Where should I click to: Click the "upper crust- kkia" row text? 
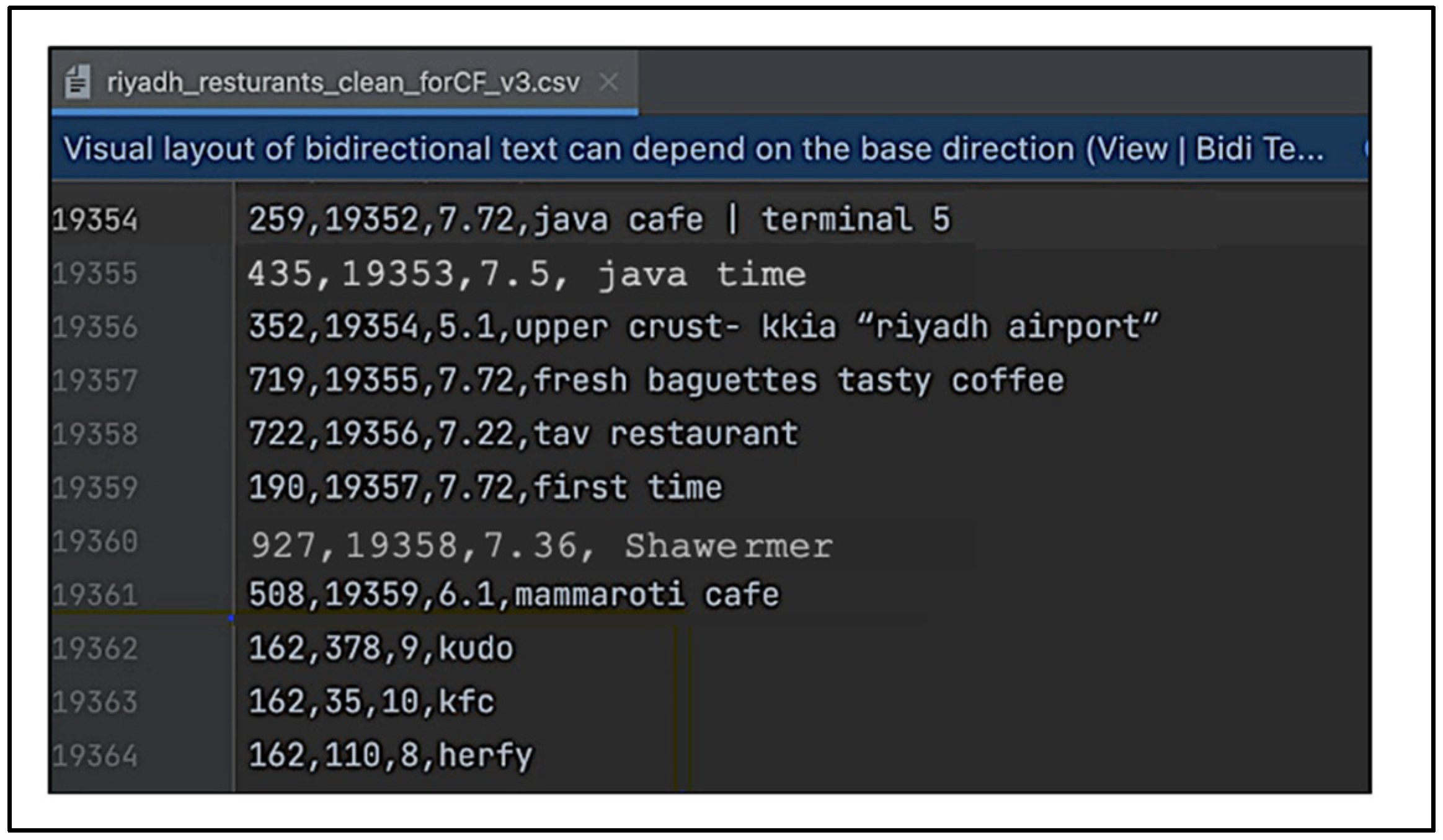coord(703,327)
